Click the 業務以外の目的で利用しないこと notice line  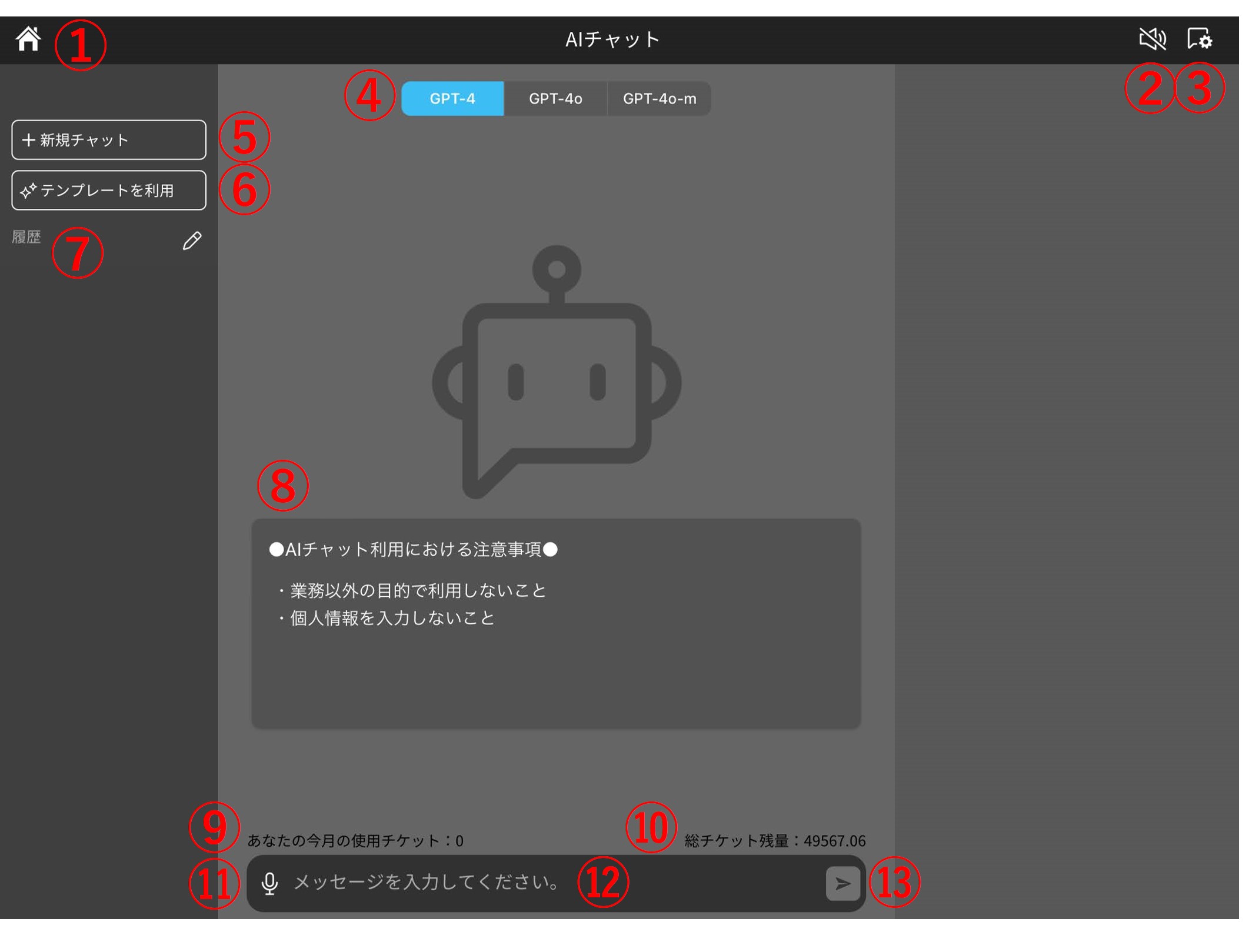tap(418, 590)
